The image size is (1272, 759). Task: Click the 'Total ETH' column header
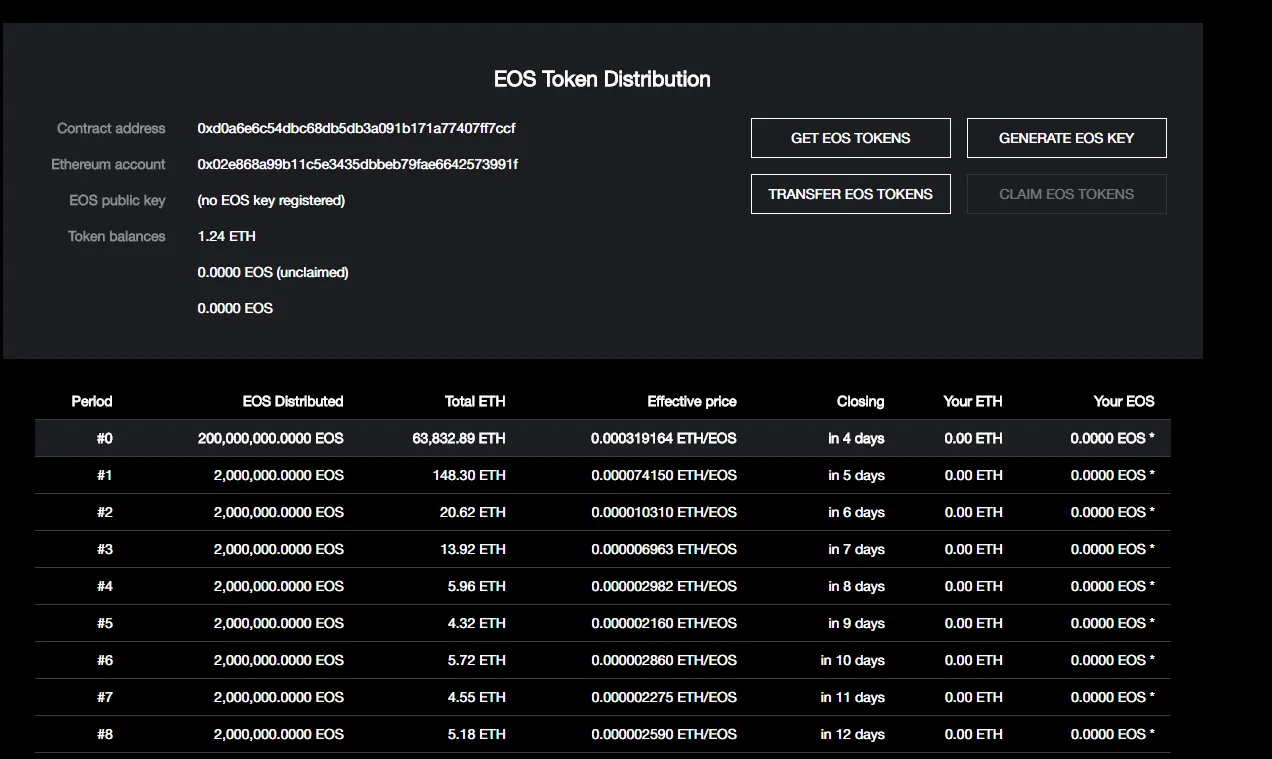[475, 401]
